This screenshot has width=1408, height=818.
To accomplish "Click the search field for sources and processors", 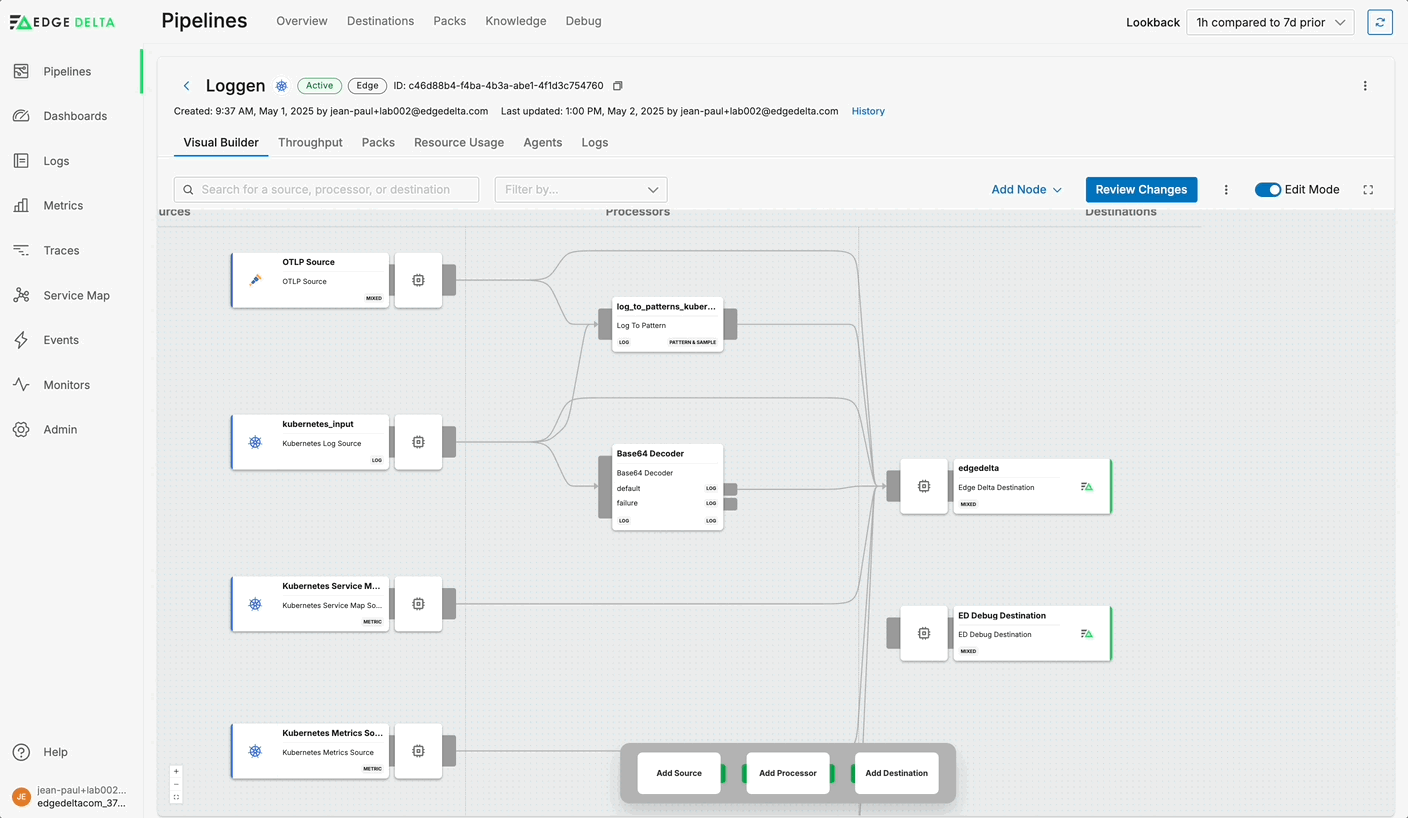I will pos(326,189).
